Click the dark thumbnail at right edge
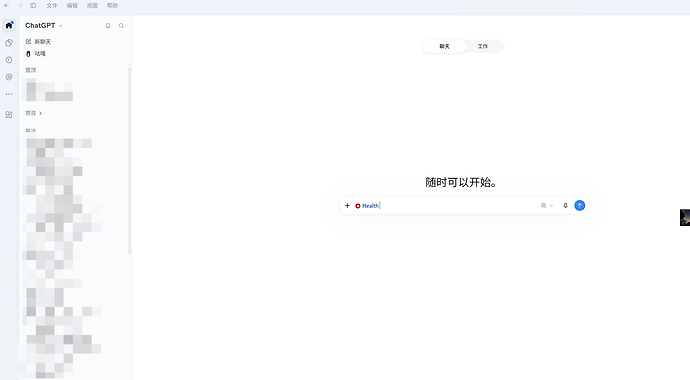Screen dimensions: 690x380 [685, 218]
